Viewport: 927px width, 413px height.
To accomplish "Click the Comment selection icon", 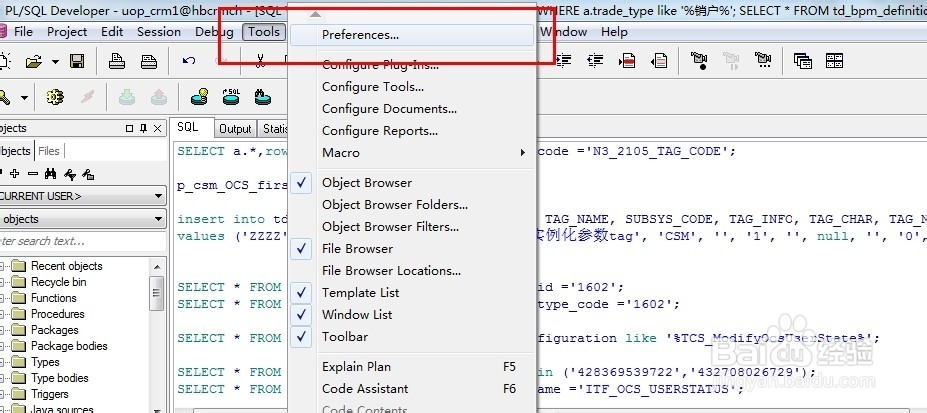I will click(627, 60).
